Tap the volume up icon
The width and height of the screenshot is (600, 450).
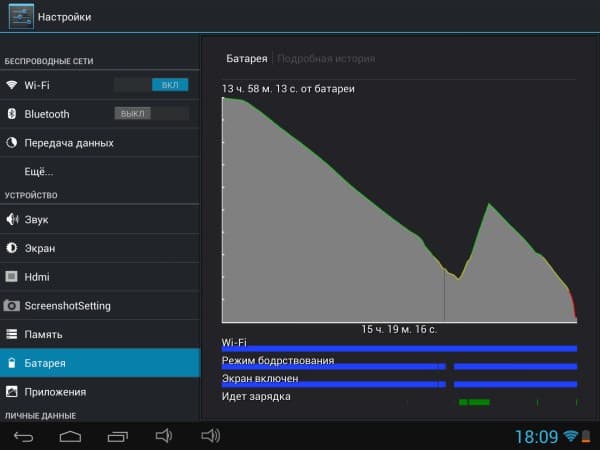pos(210,435)
